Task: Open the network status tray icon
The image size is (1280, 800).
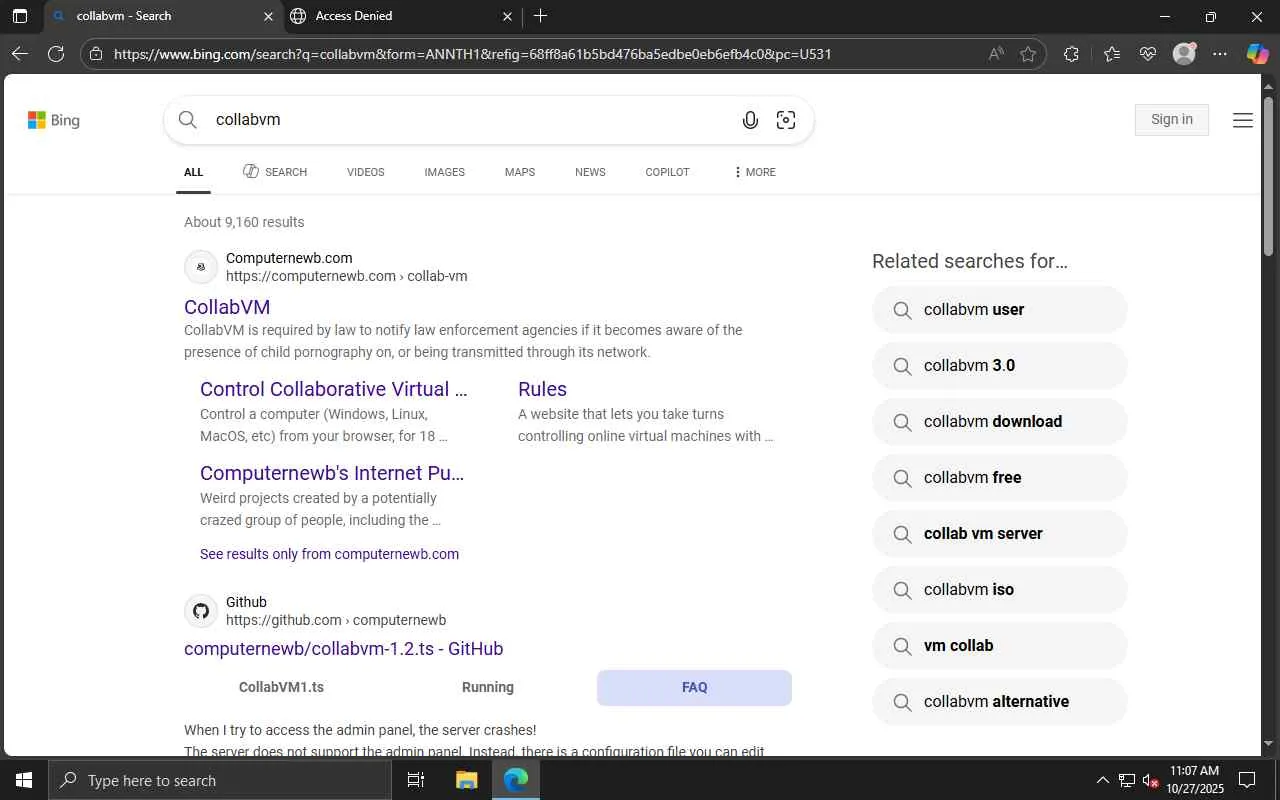Action: (x=1127, y=780)
